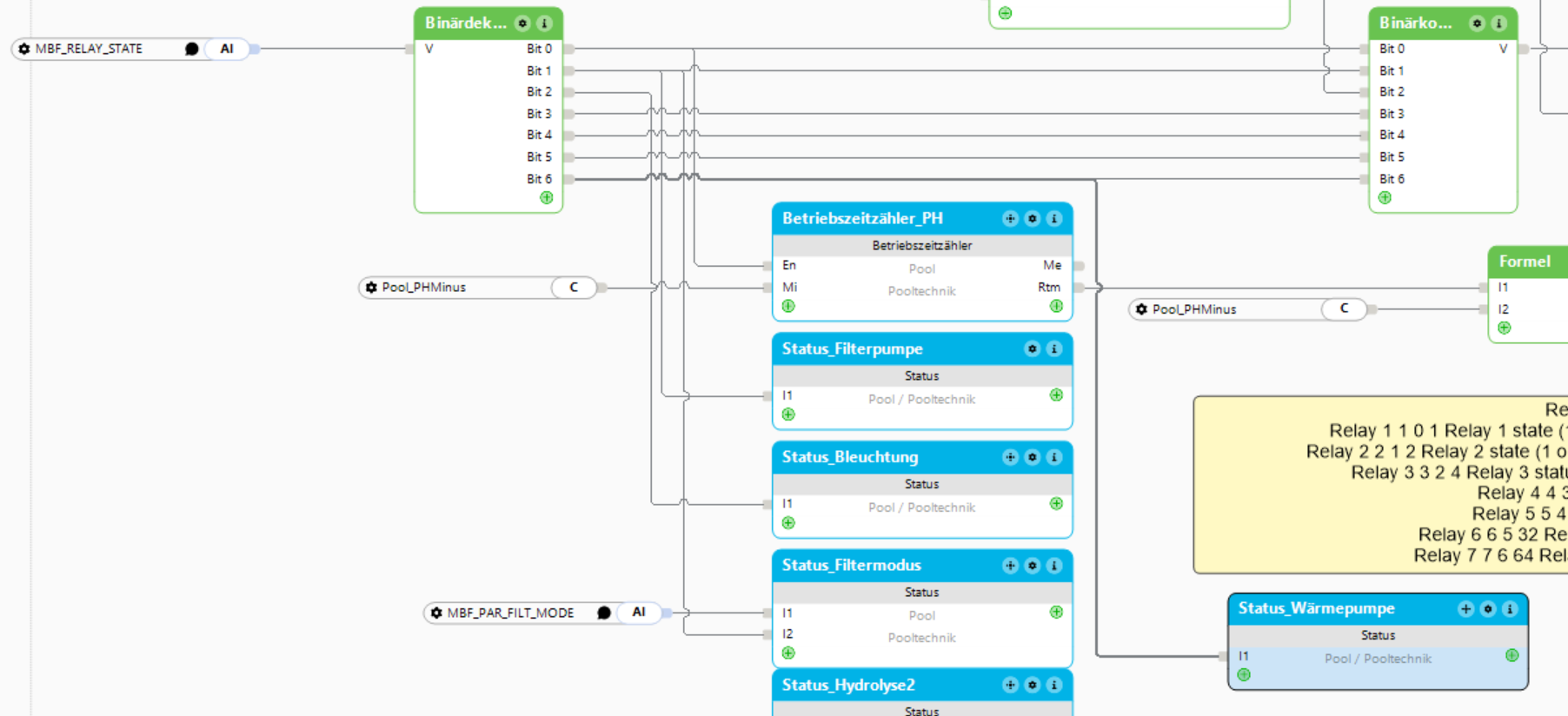Open gear settings of Status_Hydrolyse2
The image size is (1568, 716).
(1033, 686)
